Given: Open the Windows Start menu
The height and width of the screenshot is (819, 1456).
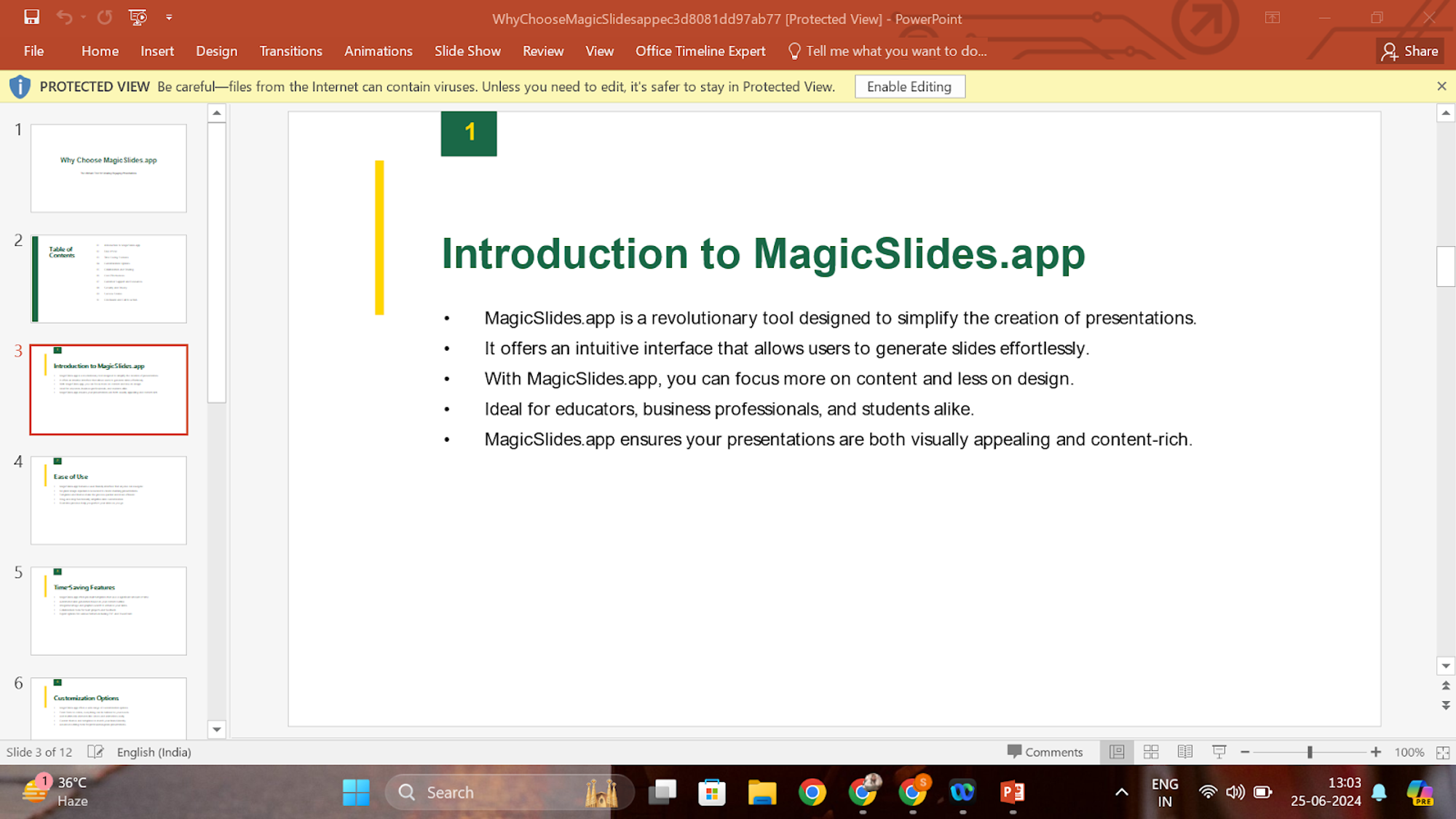Looking at the screenshot, I should (356, 792).
